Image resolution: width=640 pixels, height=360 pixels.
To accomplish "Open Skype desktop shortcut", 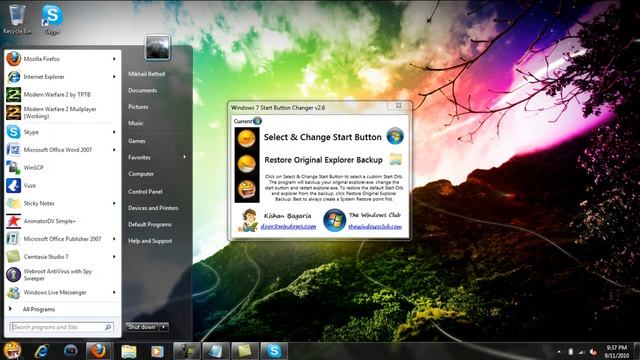I will pos(52,19).
